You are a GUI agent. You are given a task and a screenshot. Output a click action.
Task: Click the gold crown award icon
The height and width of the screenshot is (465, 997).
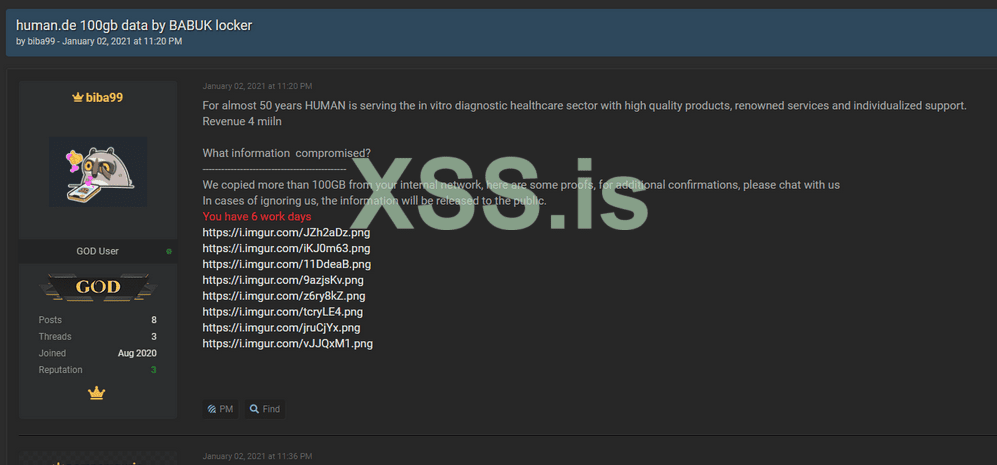[97, 394]
